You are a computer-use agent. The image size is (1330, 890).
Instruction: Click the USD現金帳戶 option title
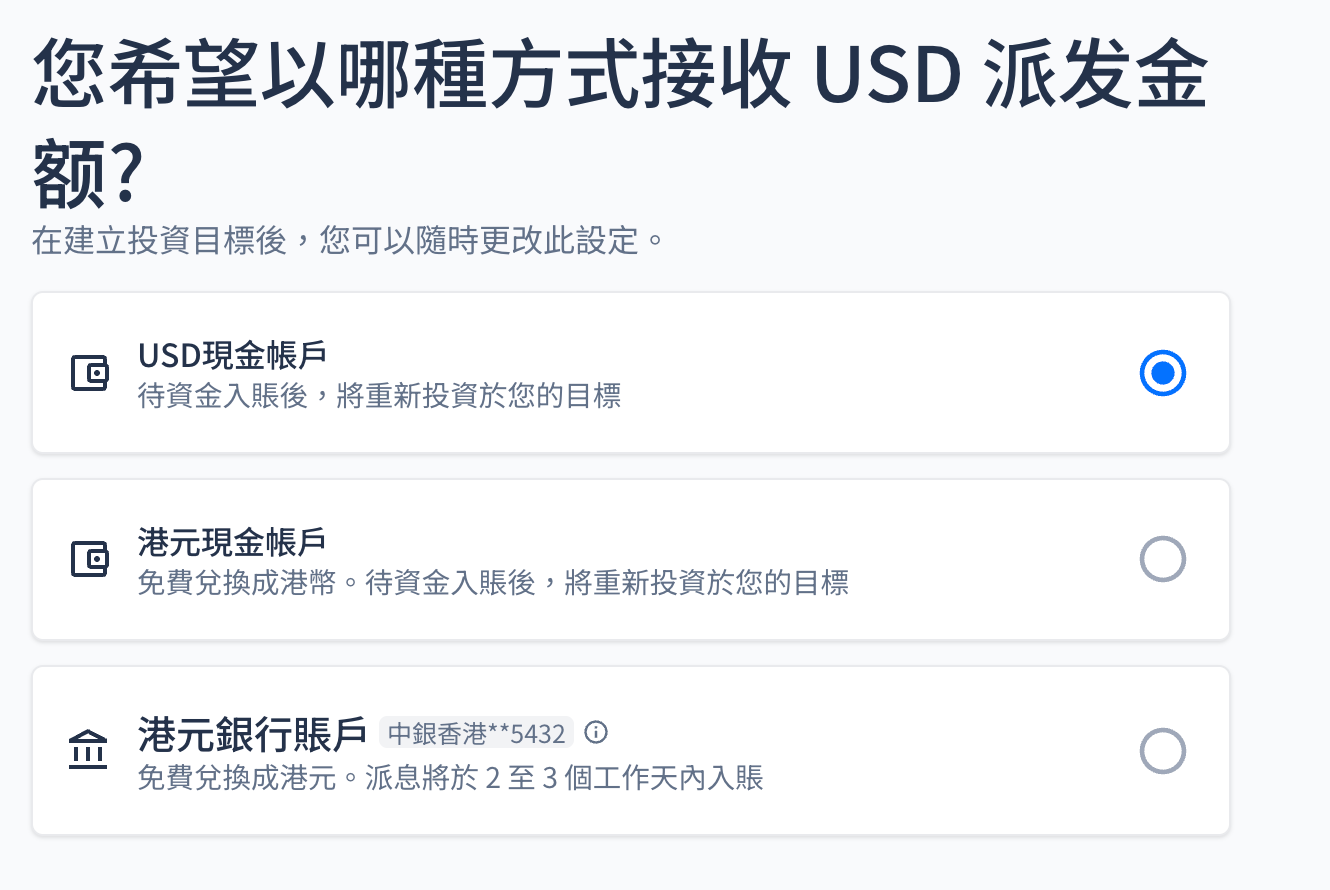pyautogui.click(x=232, y=355)
